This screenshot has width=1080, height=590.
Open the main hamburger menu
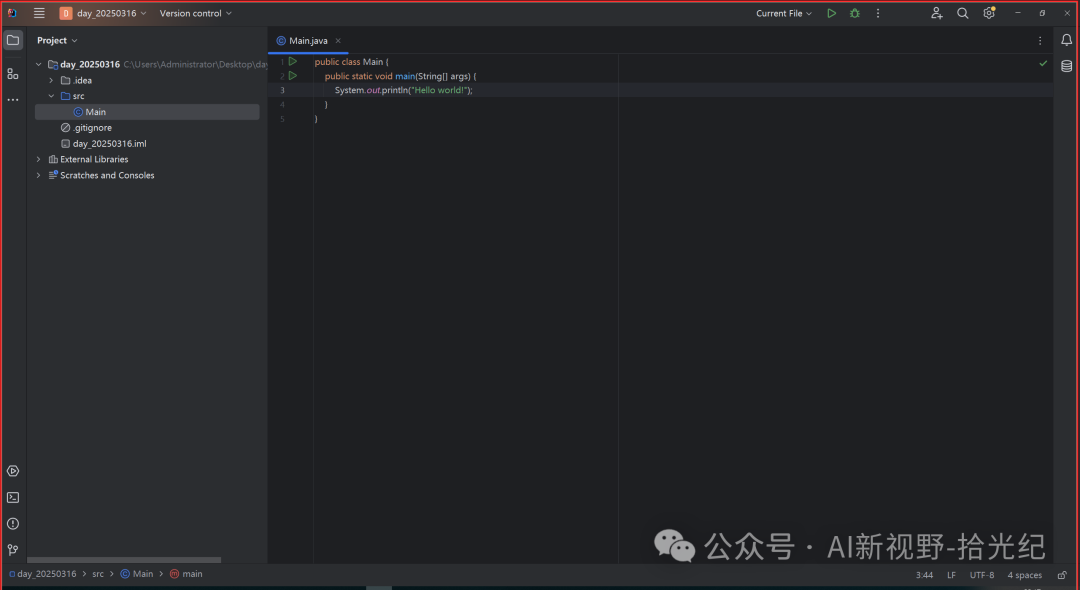39,13
